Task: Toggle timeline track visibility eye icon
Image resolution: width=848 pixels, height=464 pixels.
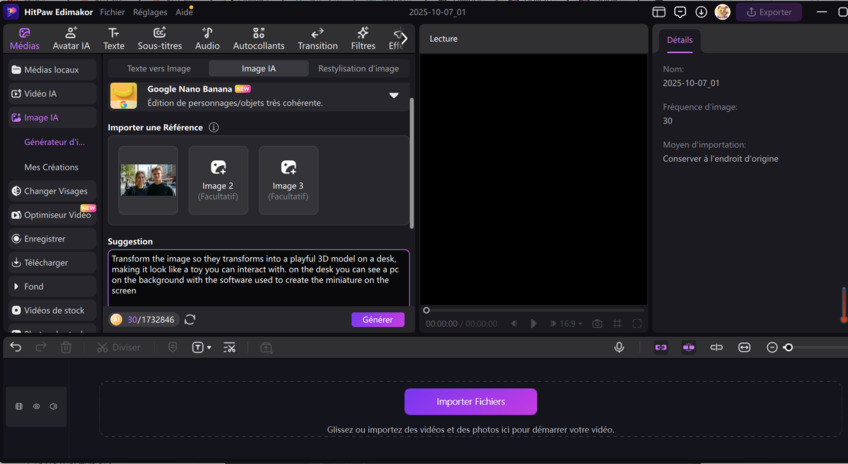Action: (36, 407)
